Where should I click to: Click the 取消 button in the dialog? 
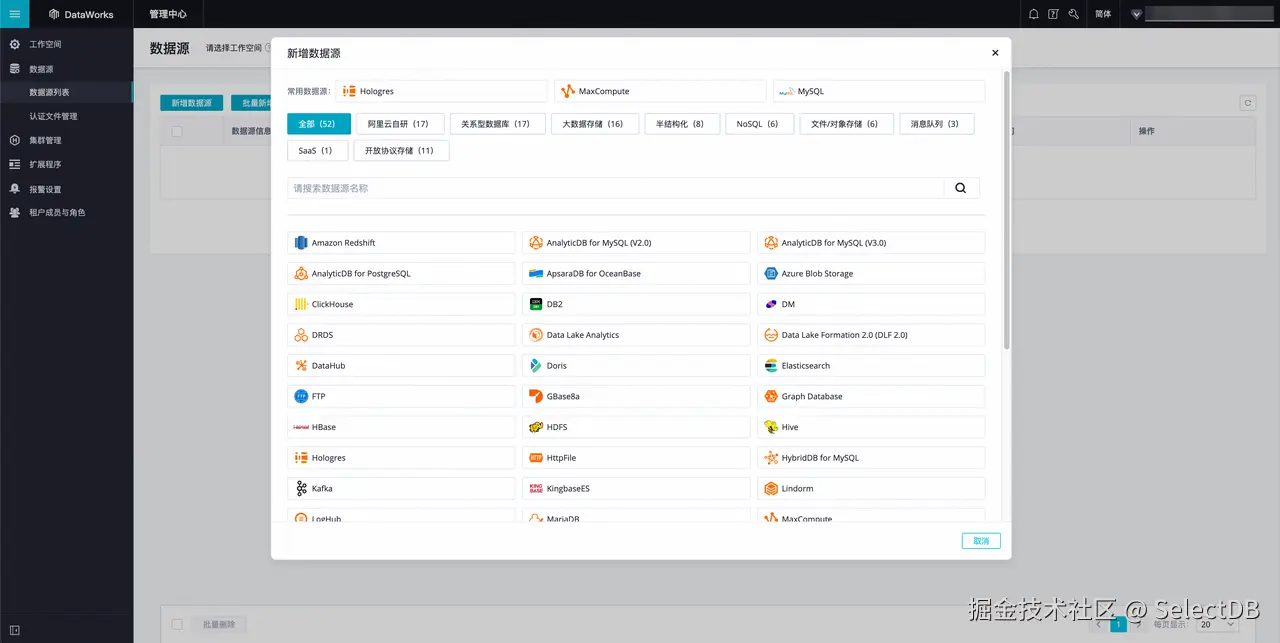(x=980, y=540)
